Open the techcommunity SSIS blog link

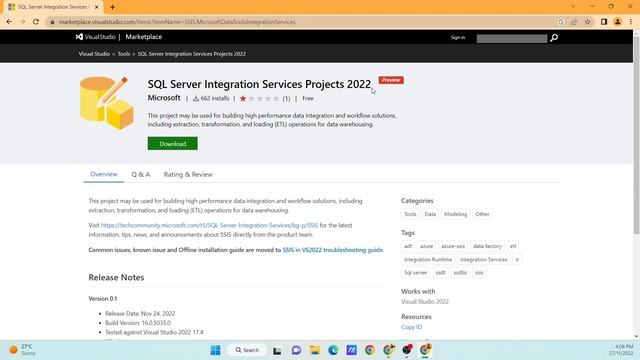coord(209,225)
